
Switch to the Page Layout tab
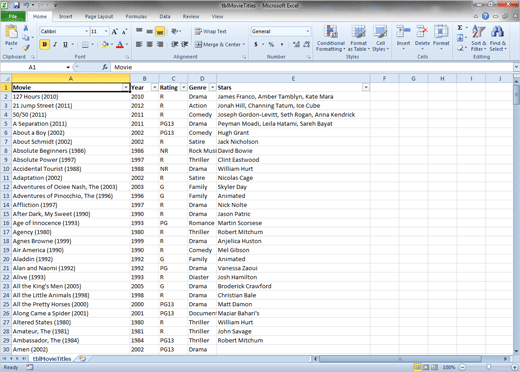[x=99, y=16]
